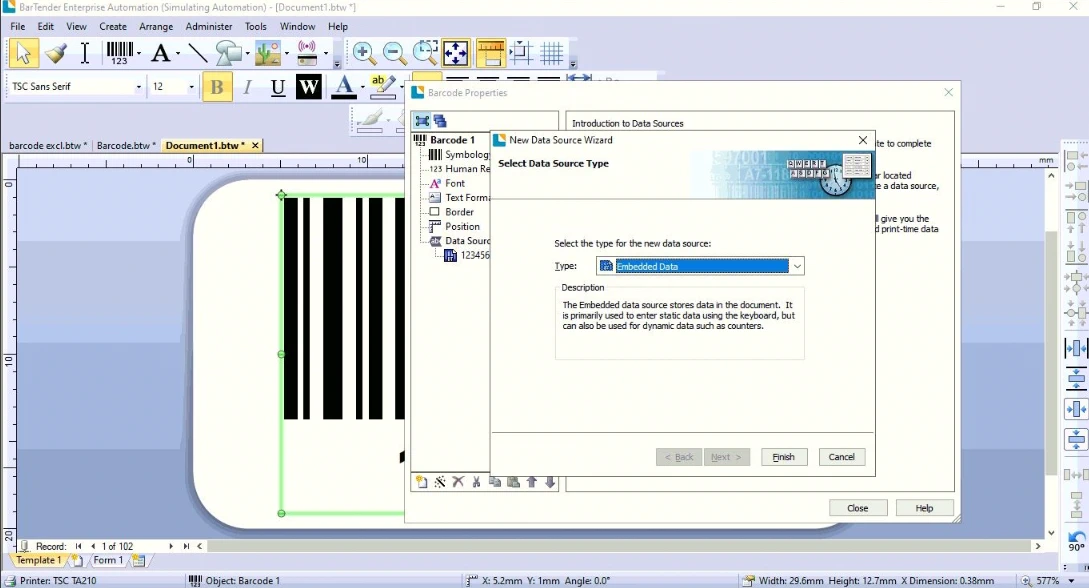Open picture tool dropdown arrow
The width and height of the screenshot is (1089, 588).
click(286, 53)
